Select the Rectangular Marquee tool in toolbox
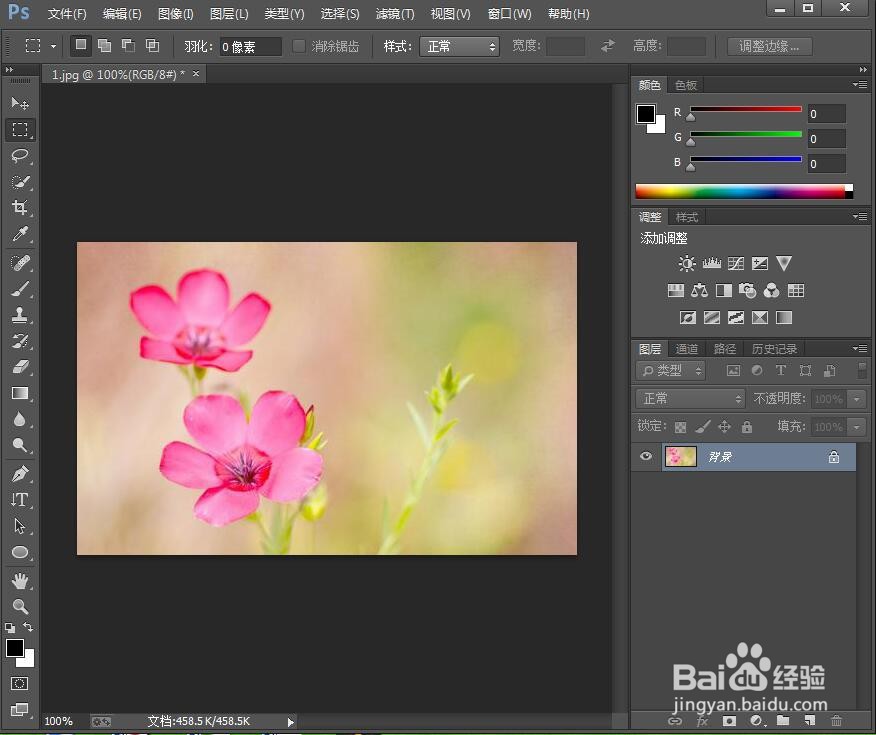 pyautogui.click(x=20, y=130)
